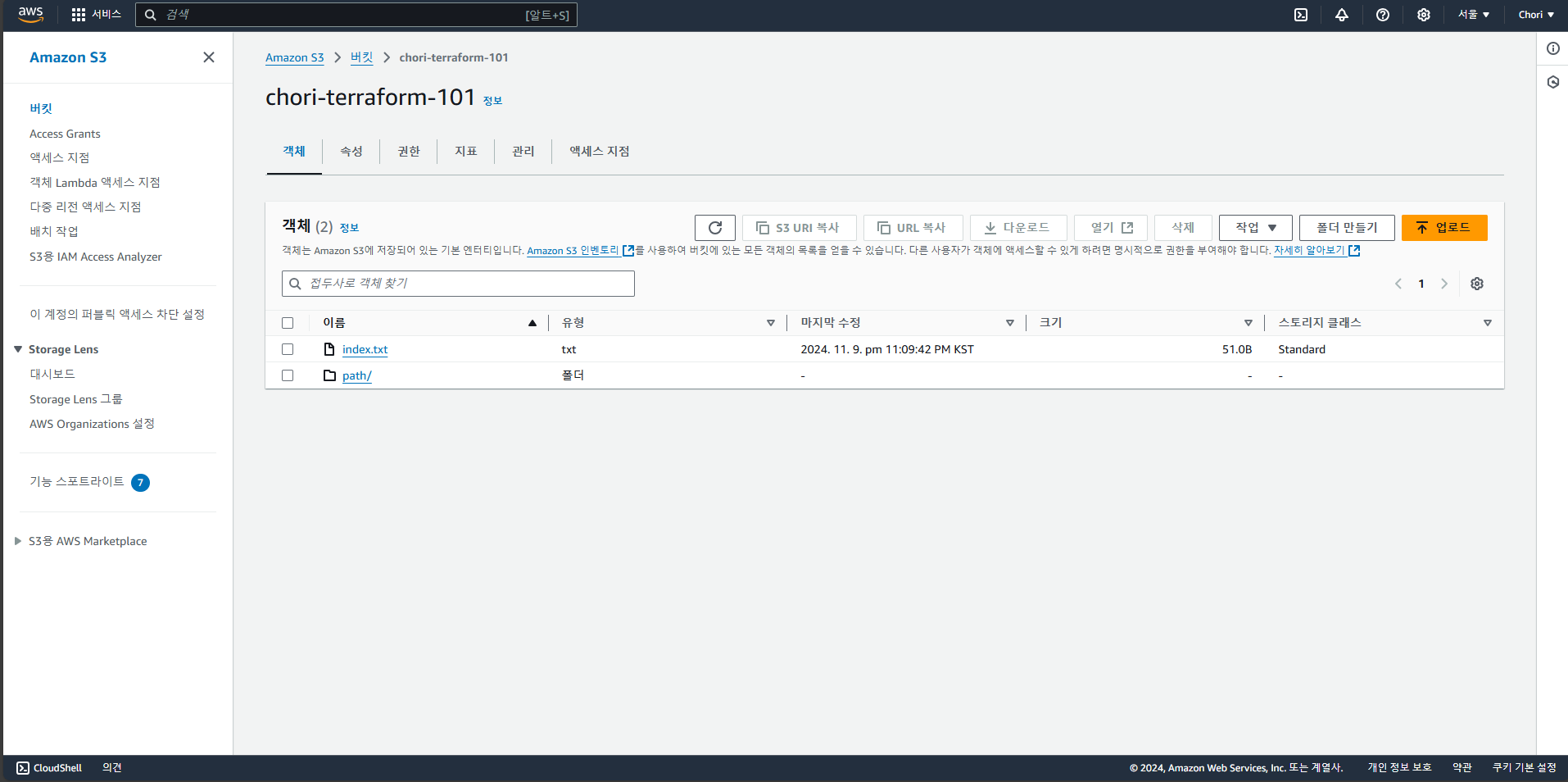
Task: Open 이 계정의 퍼블릭 액세스 차단 설정
Action: pyautogui.click(x=117, y=314)
